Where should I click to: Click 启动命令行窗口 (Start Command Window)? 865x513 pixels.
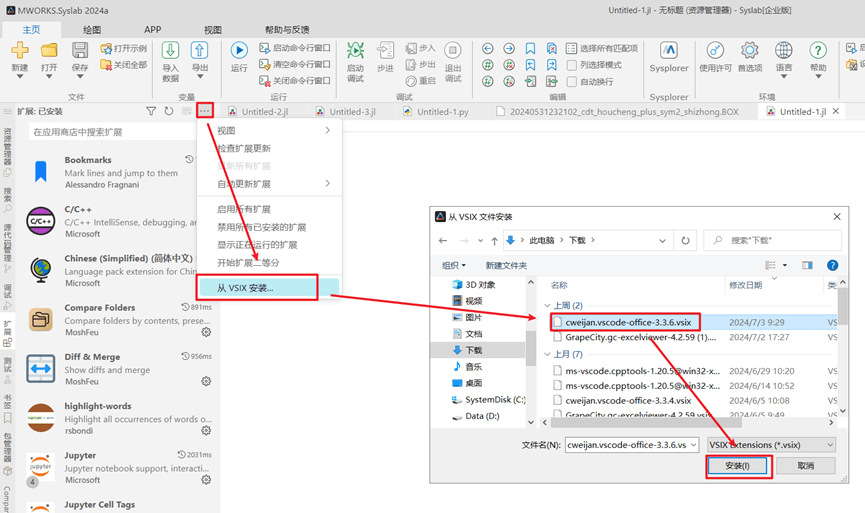295,48
